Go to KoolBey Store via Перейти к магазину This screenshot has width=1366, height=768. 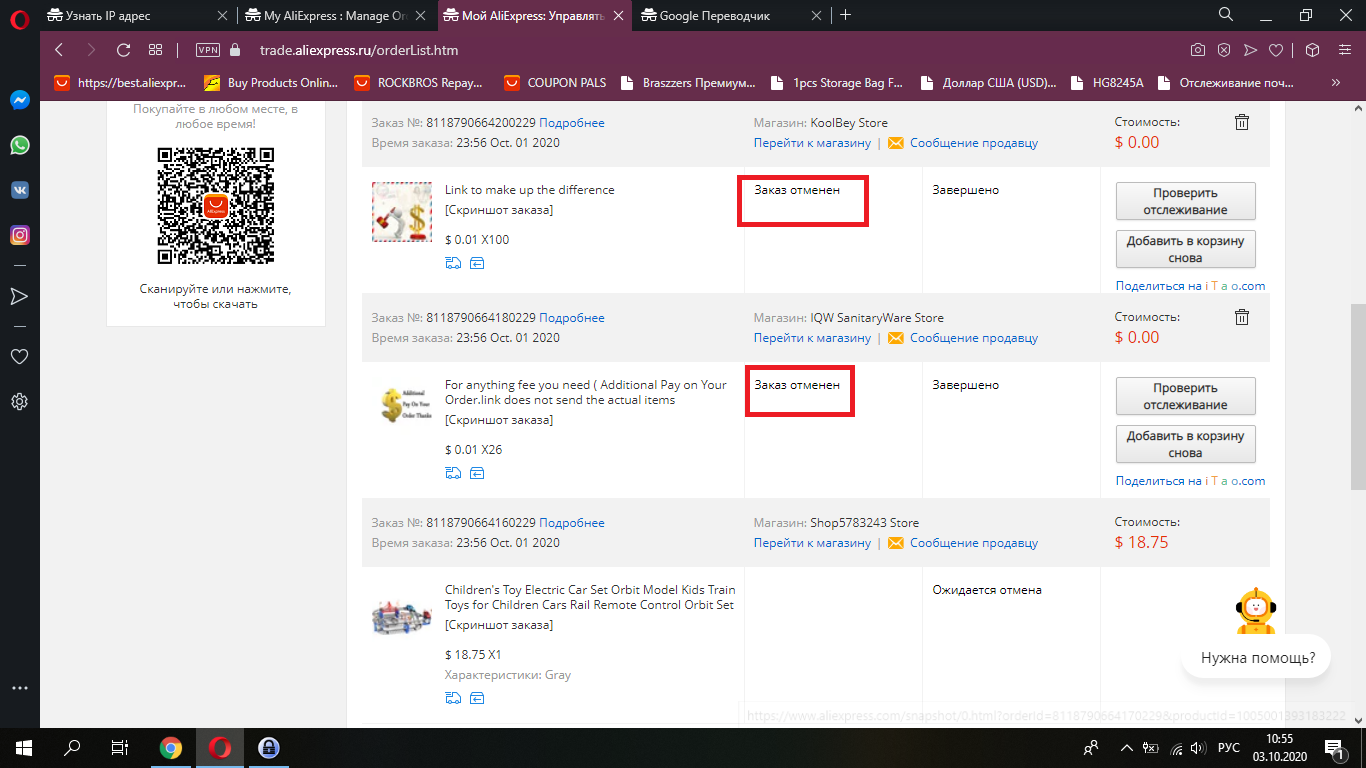coord(813,143)
